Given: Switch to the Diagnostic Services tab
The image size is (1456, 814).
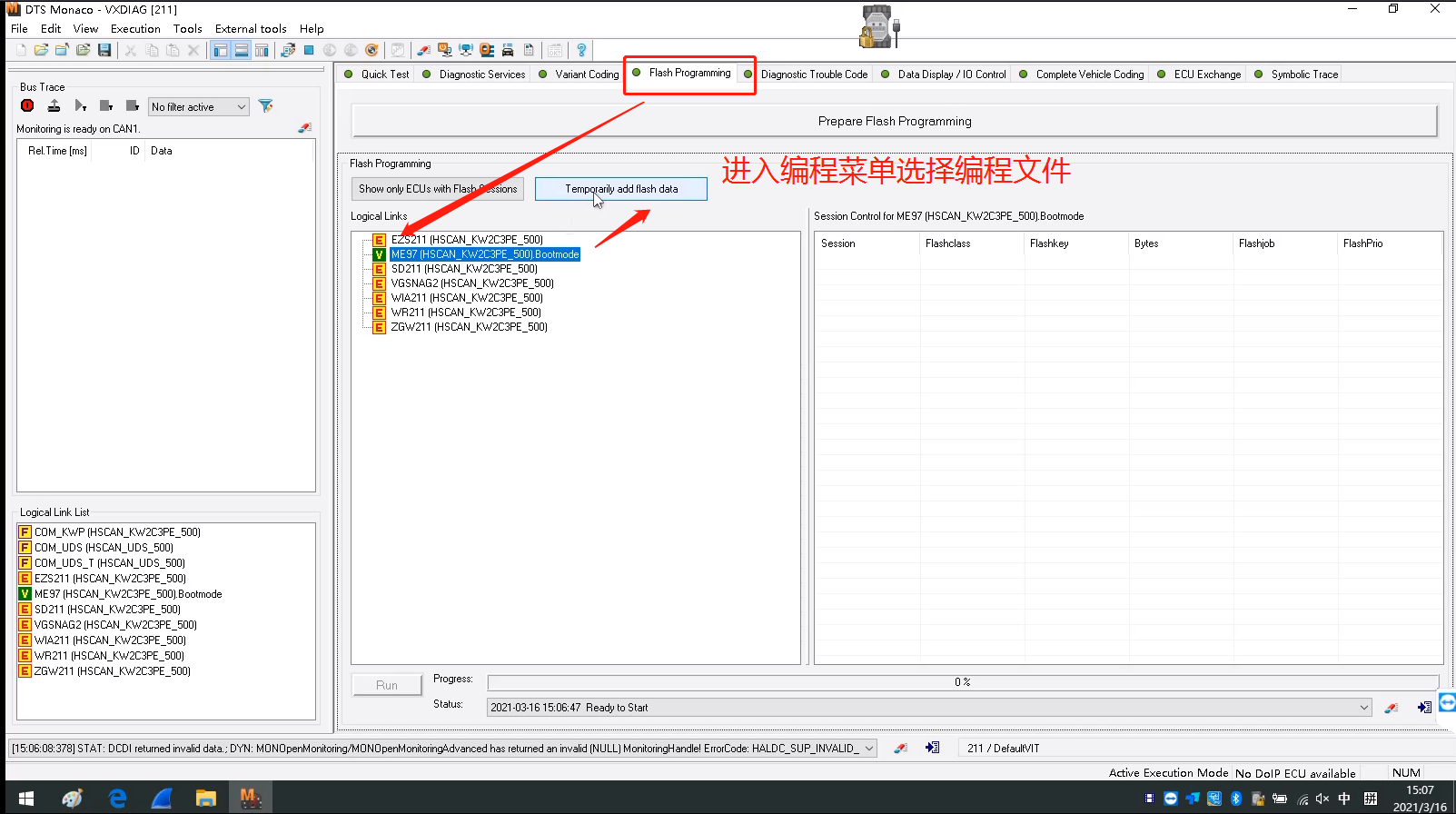Looking at the screenshot, I should pos(474,74).
